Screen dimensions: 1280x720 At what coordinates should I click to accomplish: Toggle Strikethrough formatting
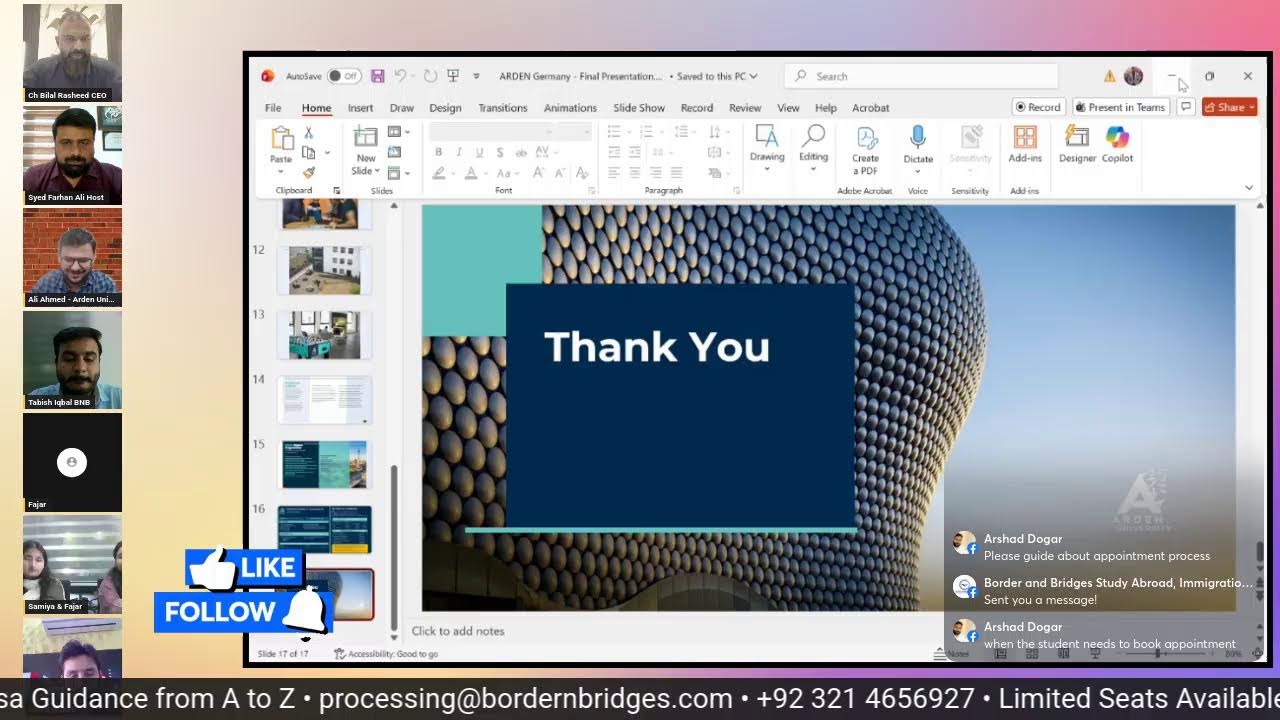[520, 152]
